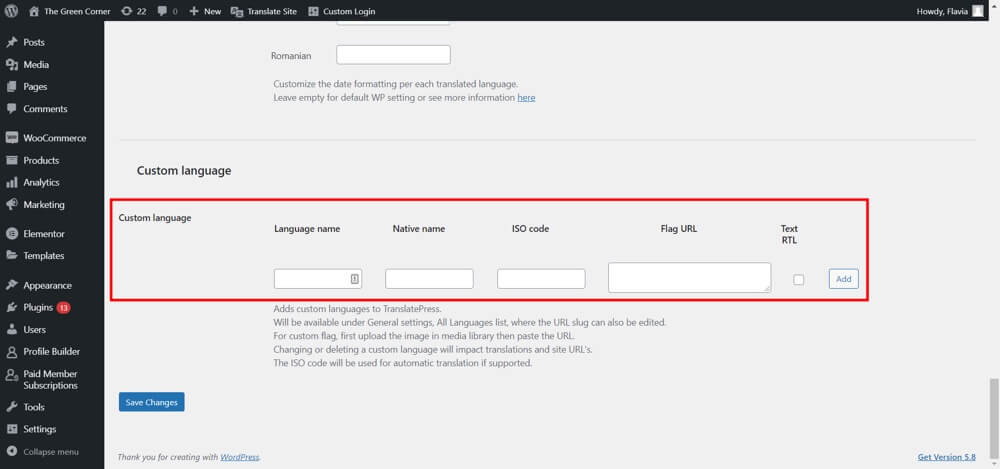Click the Collapse menu arrow icon
The image size is (1000, 469).
pos(12,452)
